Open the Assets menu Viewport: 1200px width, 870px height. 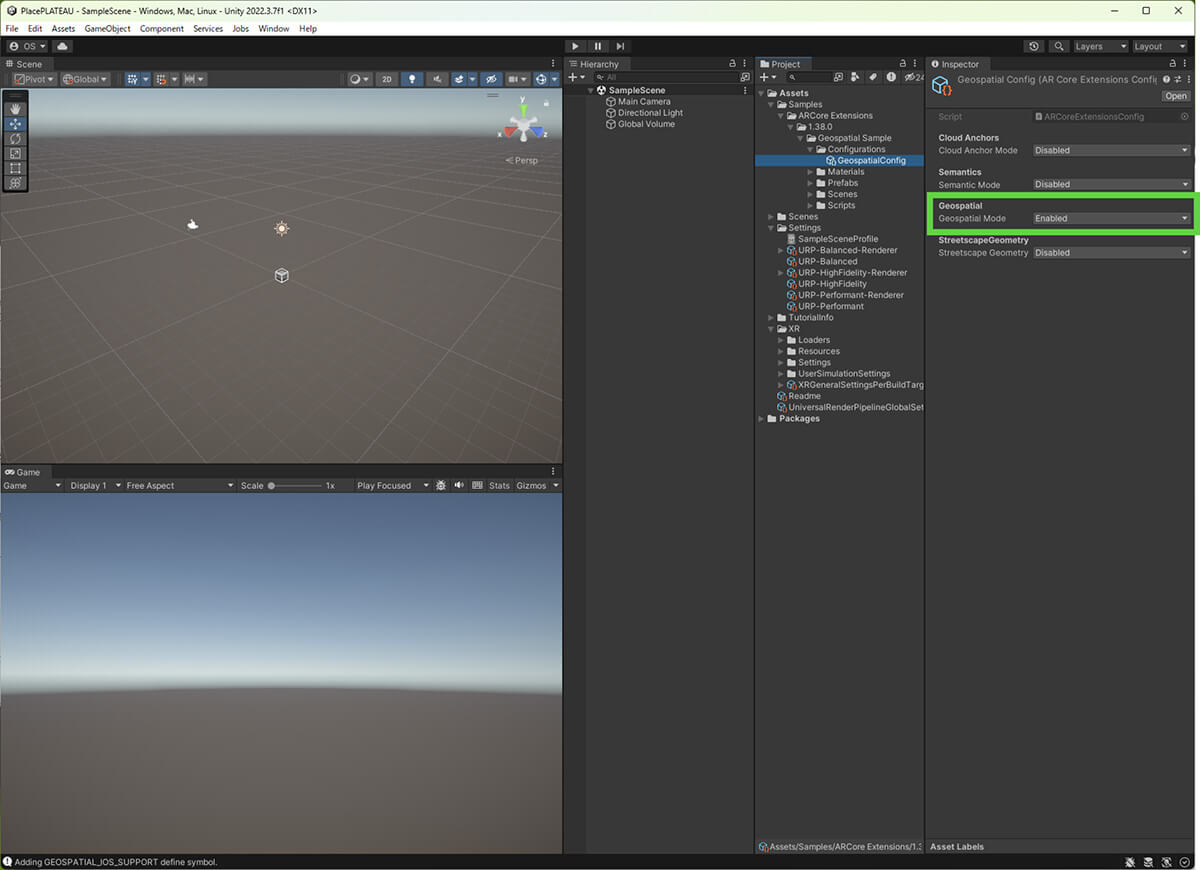[x=63, y=28]
